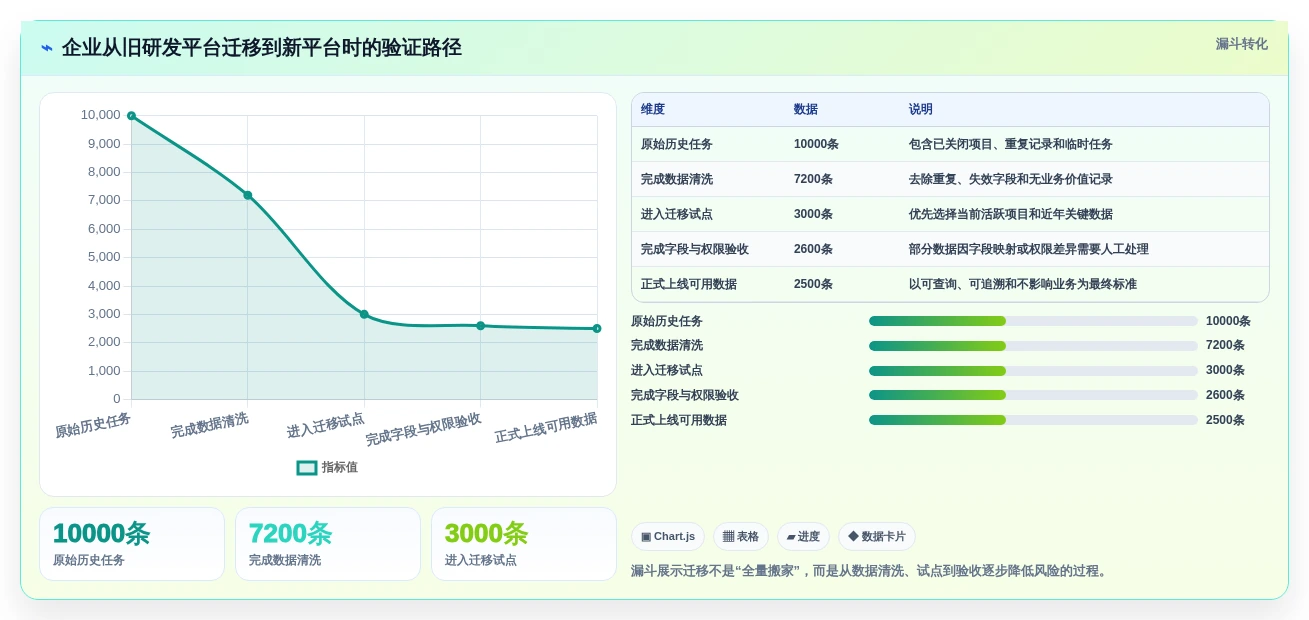Click the x-axis label 完成数据清洗
Viewport: 1309px width, 620px height.
click(x=209, y=426)
